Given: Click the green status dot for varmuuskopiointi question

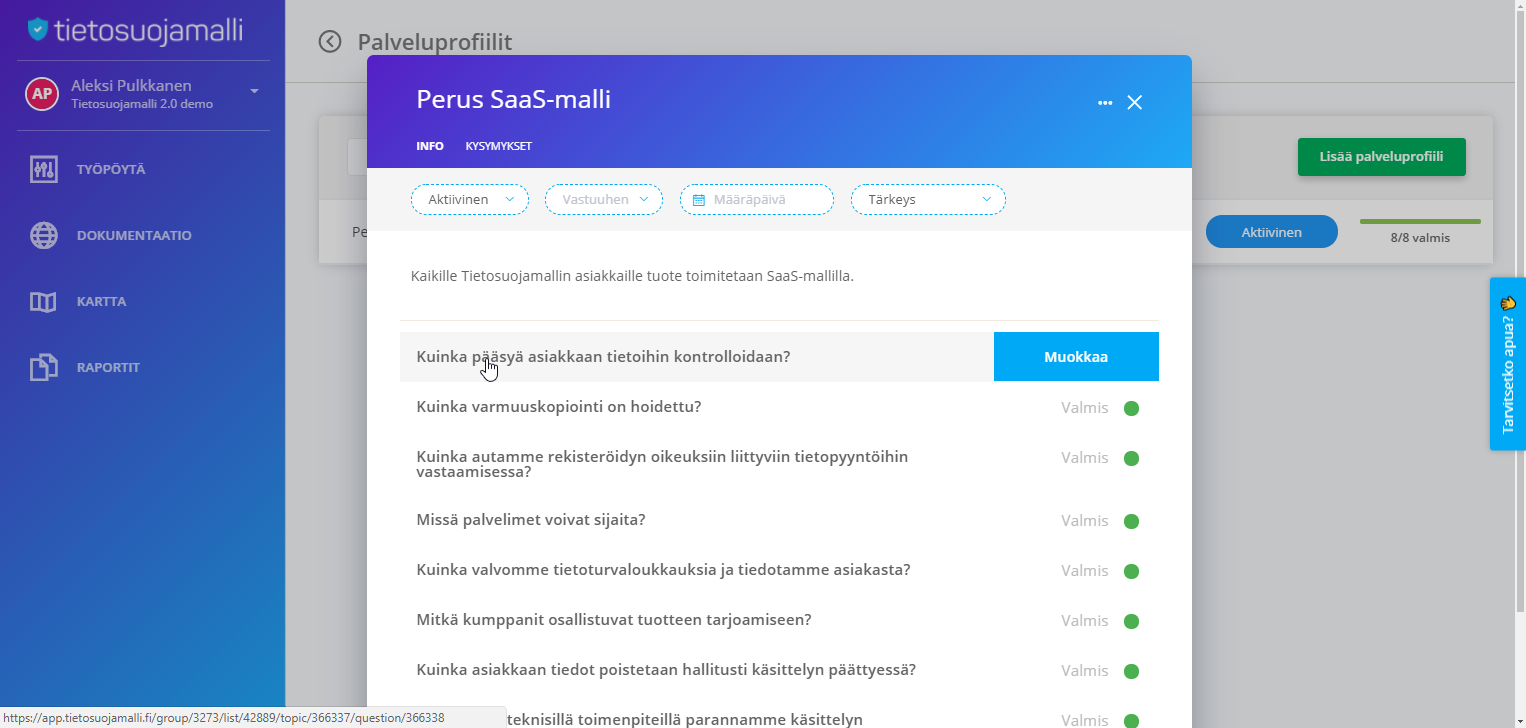Looking at the screenshot, I should tap(1132, 408).
